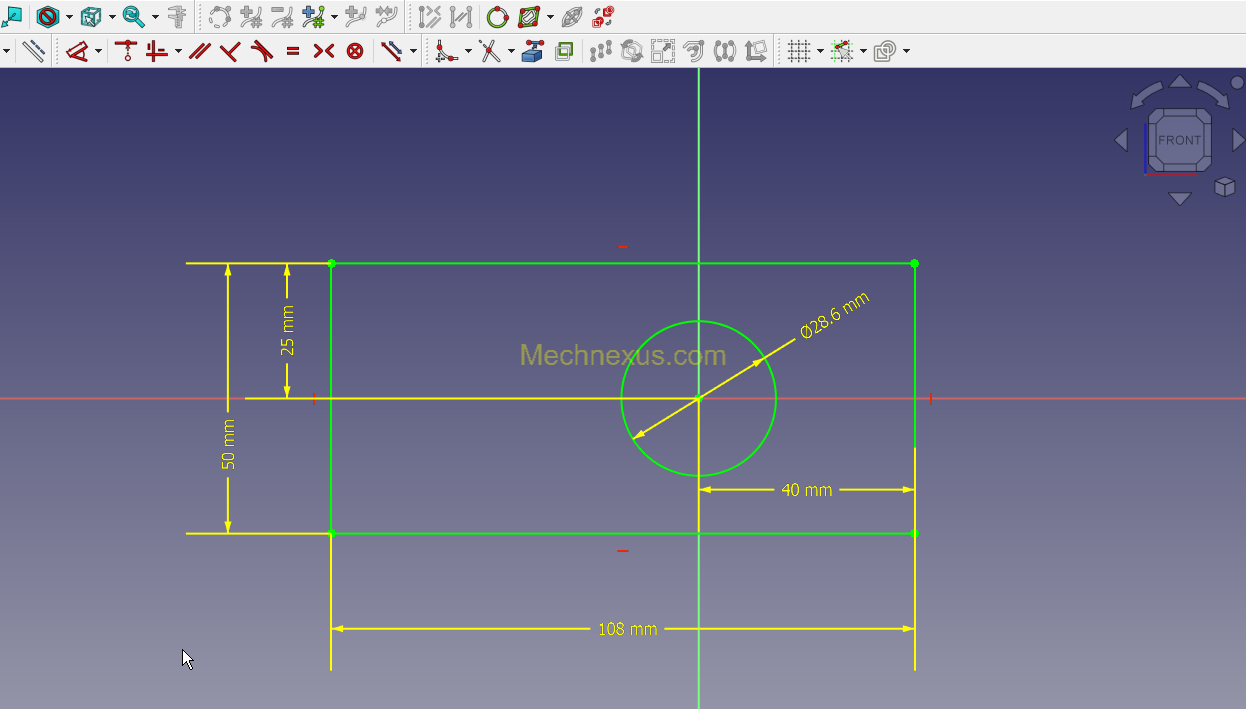The width and height of the screenshot is (1246, 709).
Task: Click the green circle with red points icon
Action: click(x=497, y=17)
